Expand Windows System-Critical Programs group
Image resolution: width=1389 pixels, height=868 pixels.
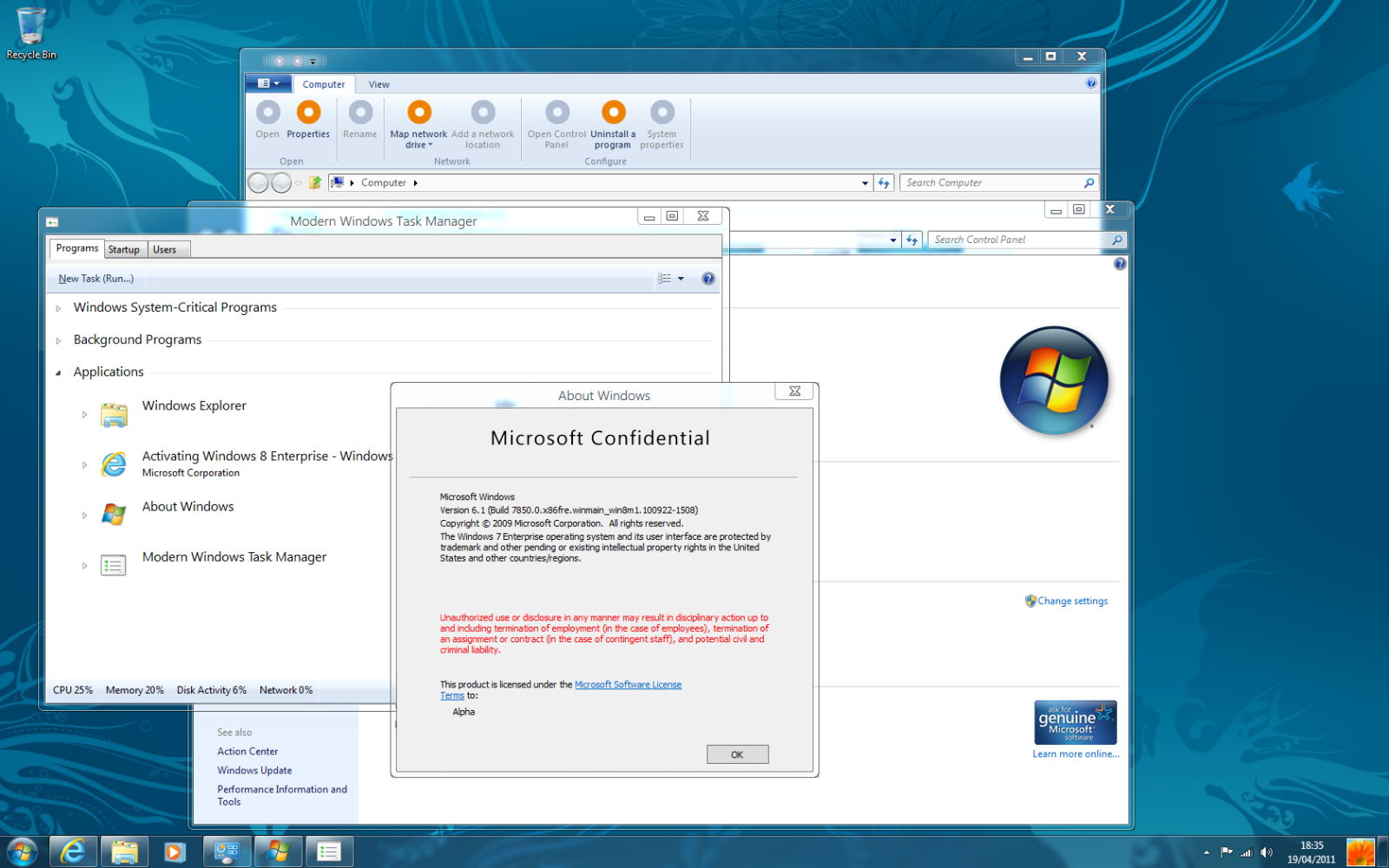[x=58, y=308]
